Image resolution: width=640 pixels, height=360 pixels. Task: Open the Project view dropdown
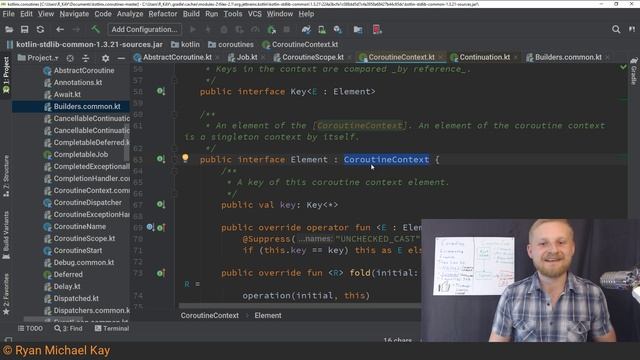pos(38,58)
